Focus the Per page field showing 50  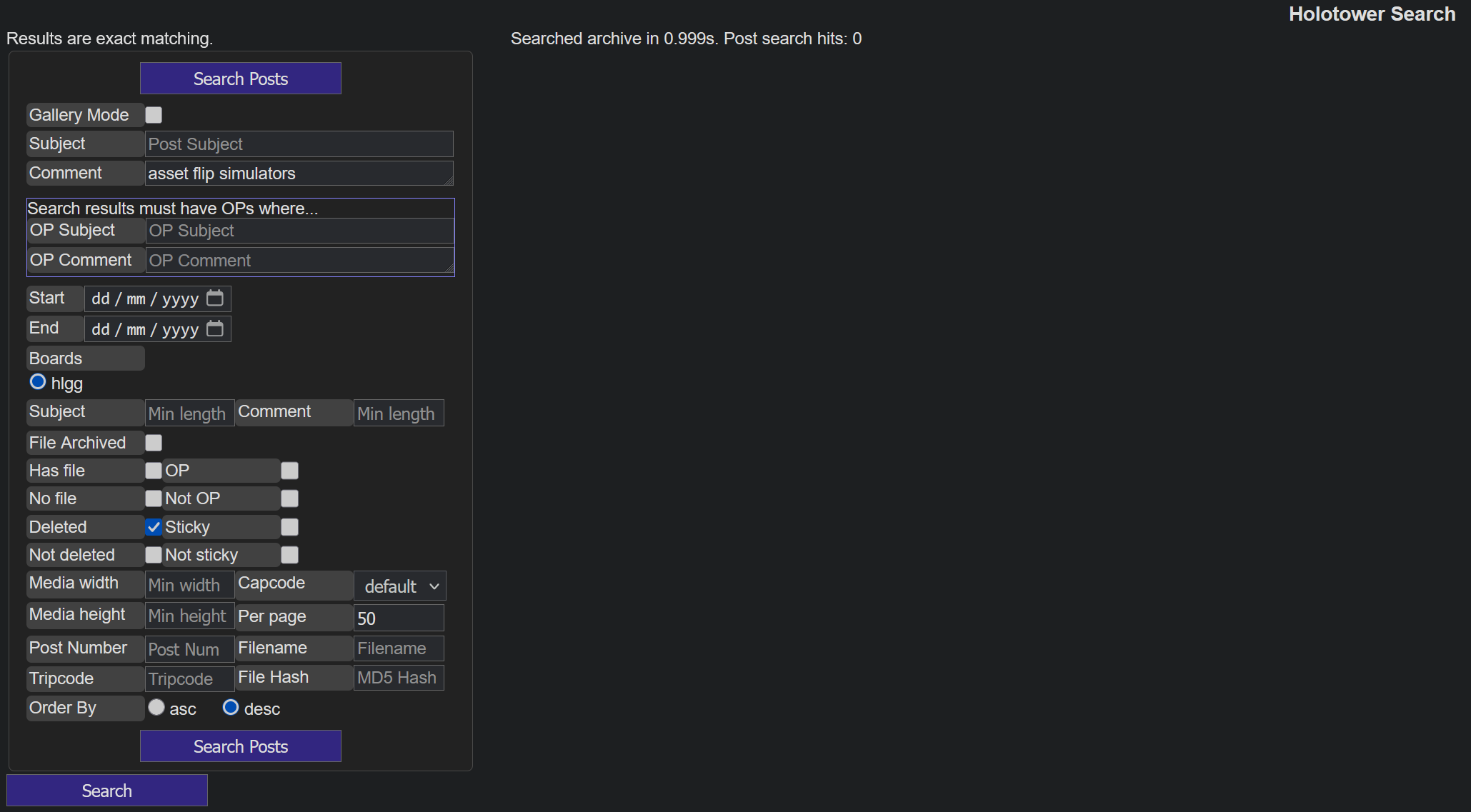pyautogui.click(x=398, y=618)
